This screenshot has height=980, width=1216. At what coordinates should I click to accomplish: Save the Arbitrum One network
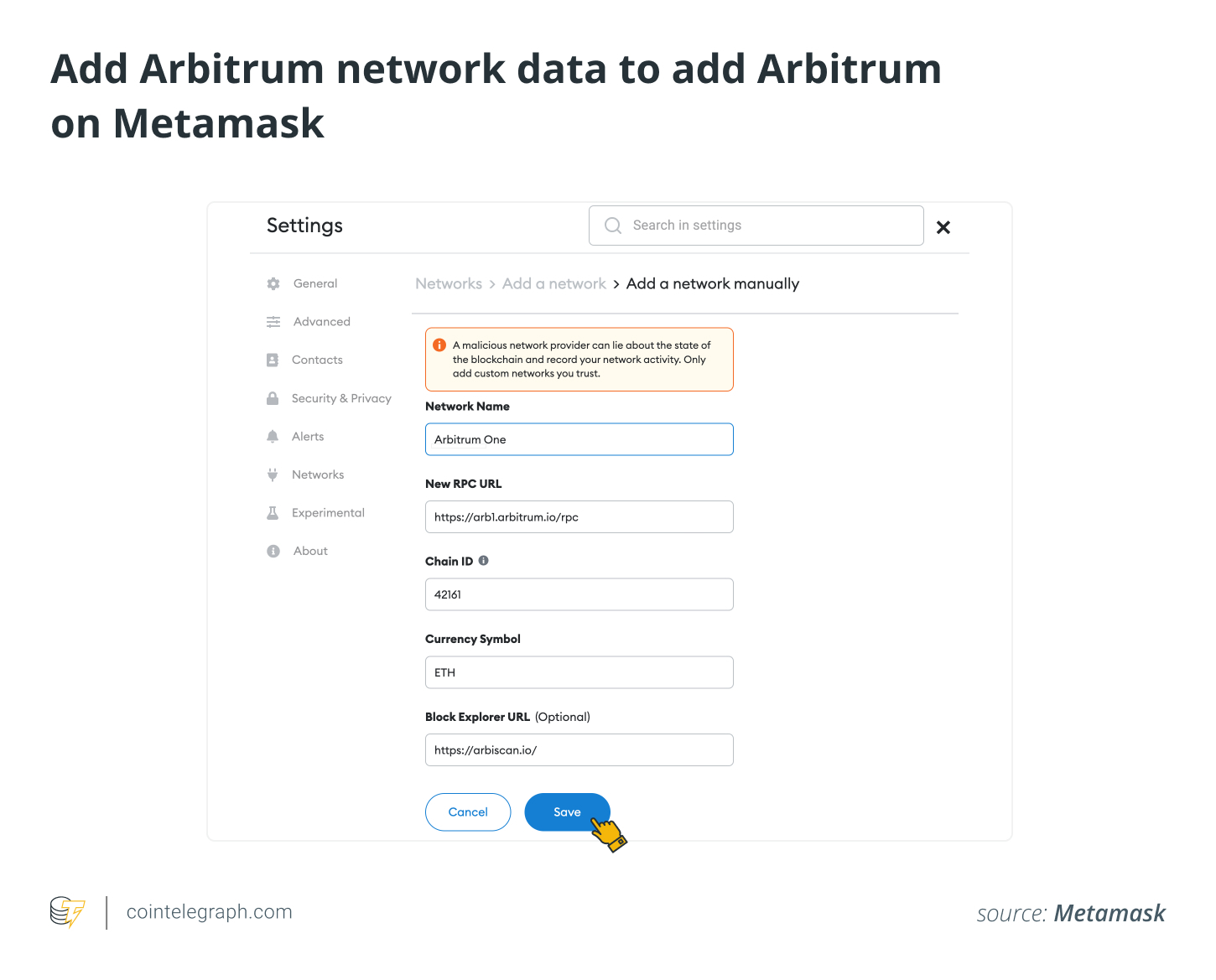click(x=567, y=811)
